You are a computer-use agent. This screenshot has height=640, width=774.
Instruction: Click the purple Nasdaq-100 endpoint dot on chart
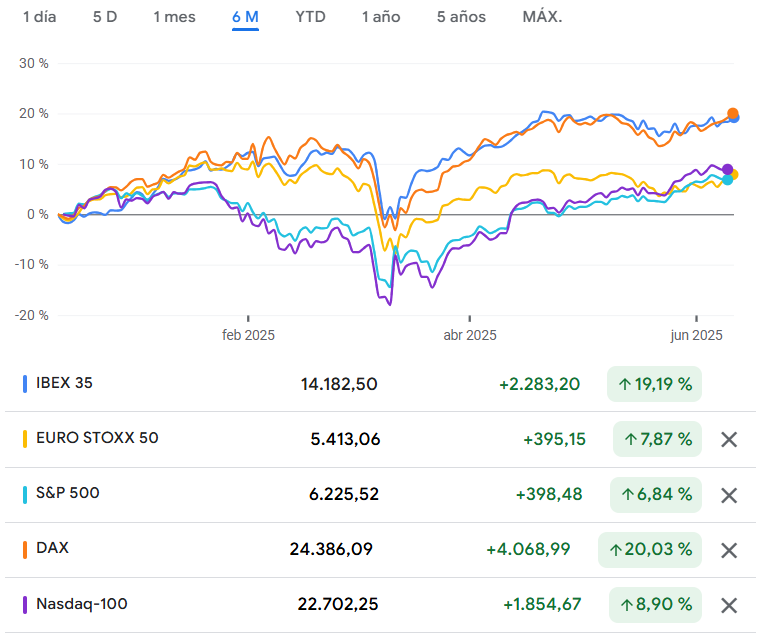728,170
